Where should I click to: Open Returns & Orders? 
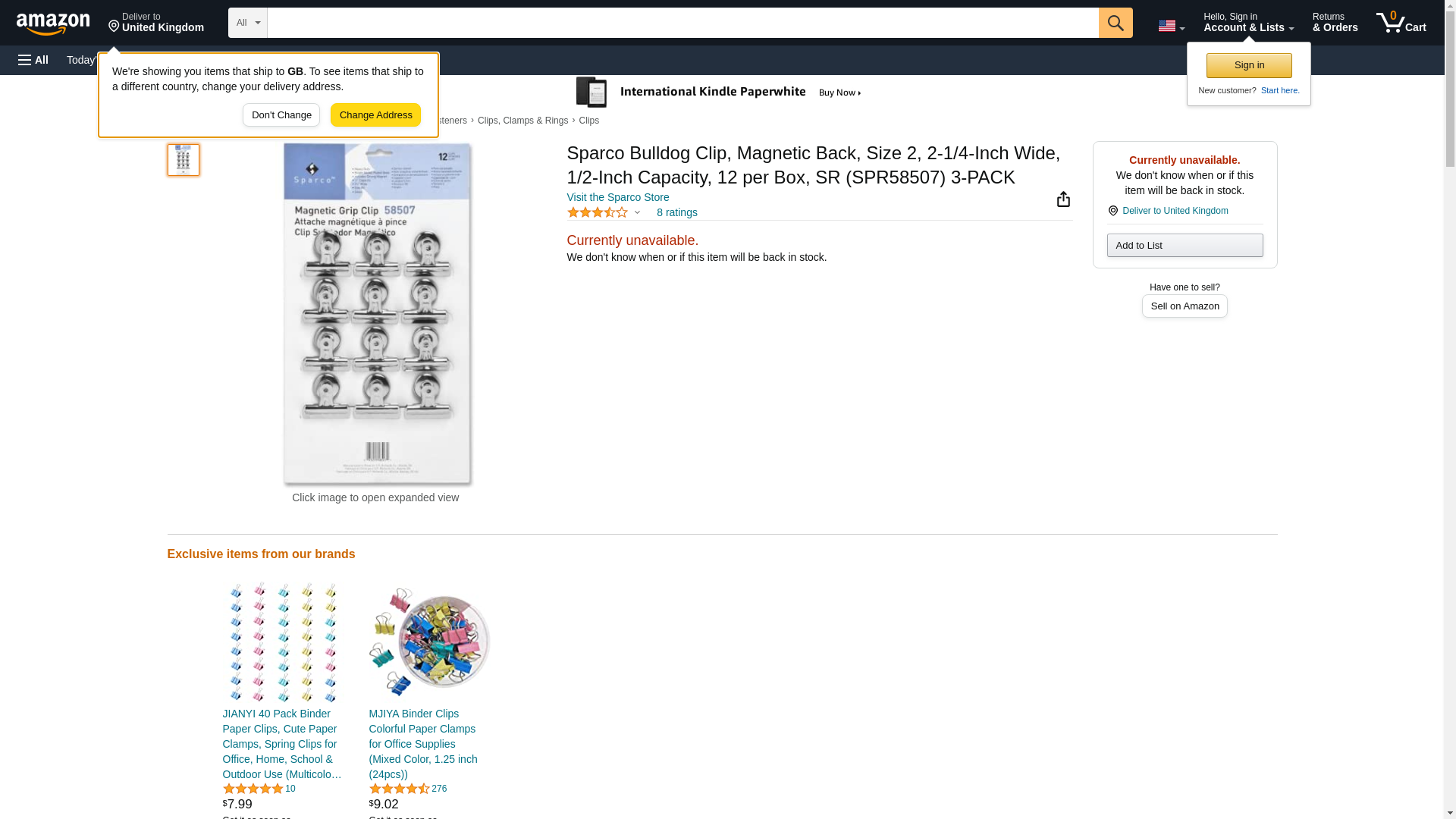pos(1334,23)
